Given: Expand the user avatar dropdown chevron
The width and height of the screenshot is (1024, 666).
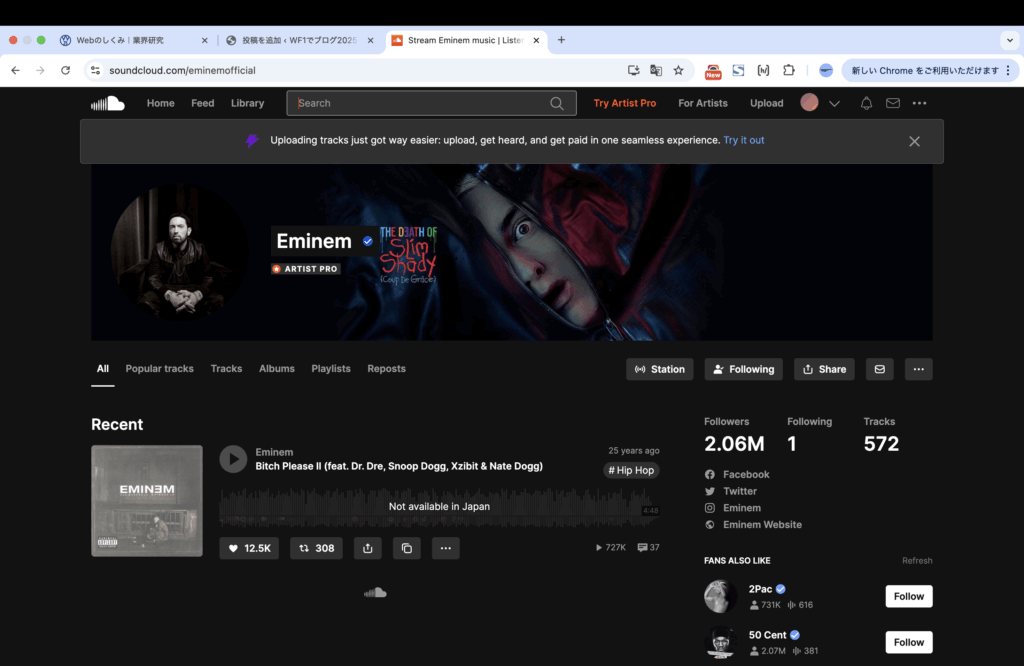Looking at the screenshot, I should pyautogui.click(x=835, y=103).
